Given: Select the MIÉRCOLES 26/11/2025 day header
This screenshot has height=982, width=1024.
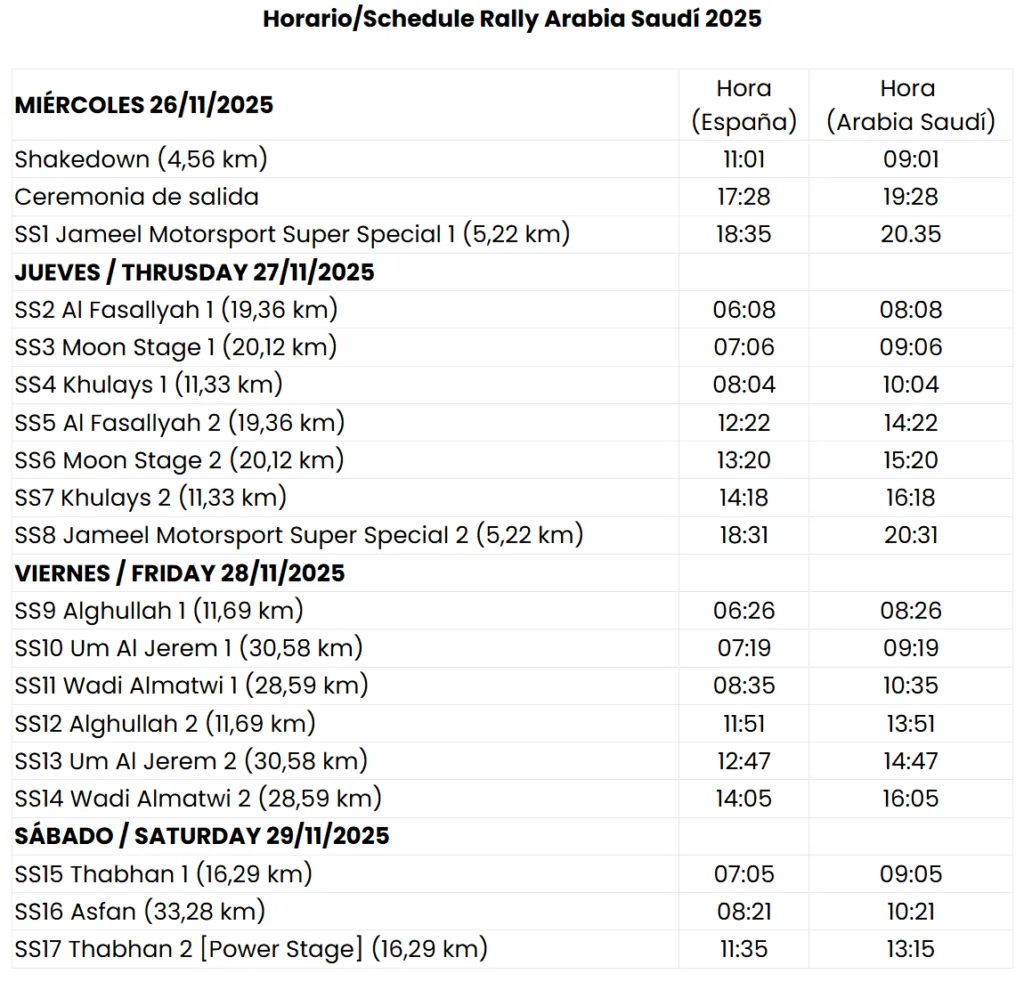Looking at the screenshot, I should coord(144,105).
